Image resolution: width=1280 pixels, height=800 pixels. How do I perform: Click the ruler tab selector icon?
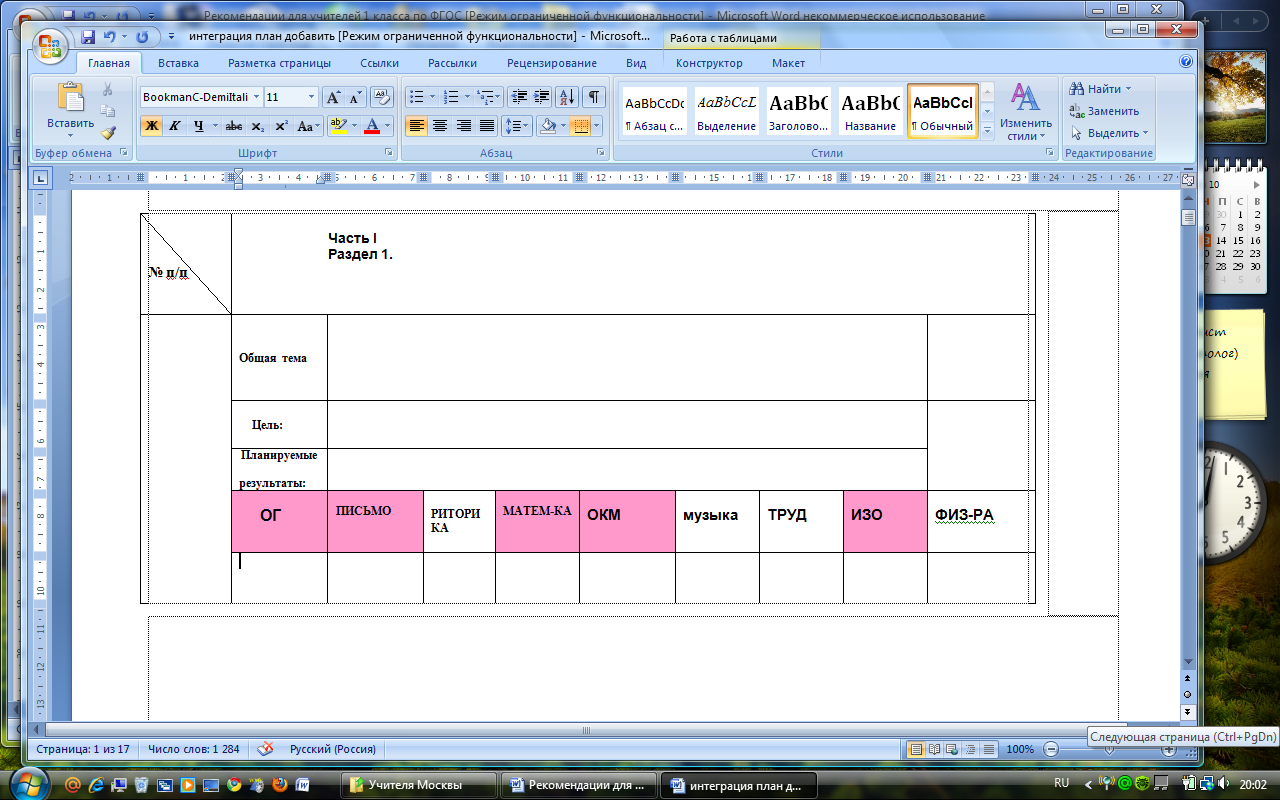(41, 178)
